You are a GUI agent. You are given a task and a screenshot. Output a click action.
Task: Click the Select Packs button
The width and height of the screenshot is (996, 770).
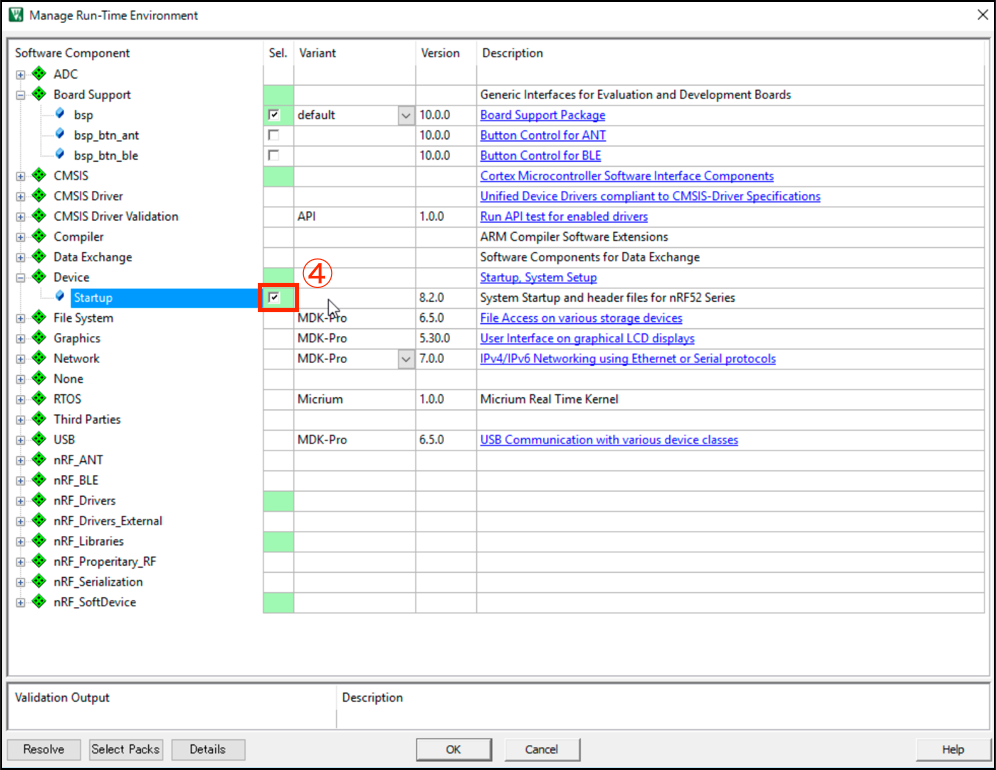tap(126, 749)
